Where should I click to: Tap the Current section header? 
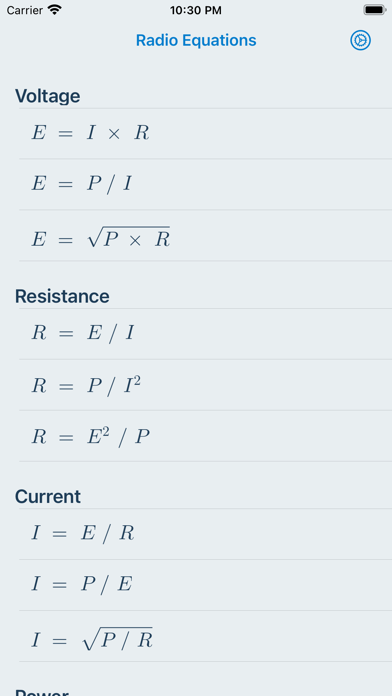pyautogui.click(x=48, y=496)
